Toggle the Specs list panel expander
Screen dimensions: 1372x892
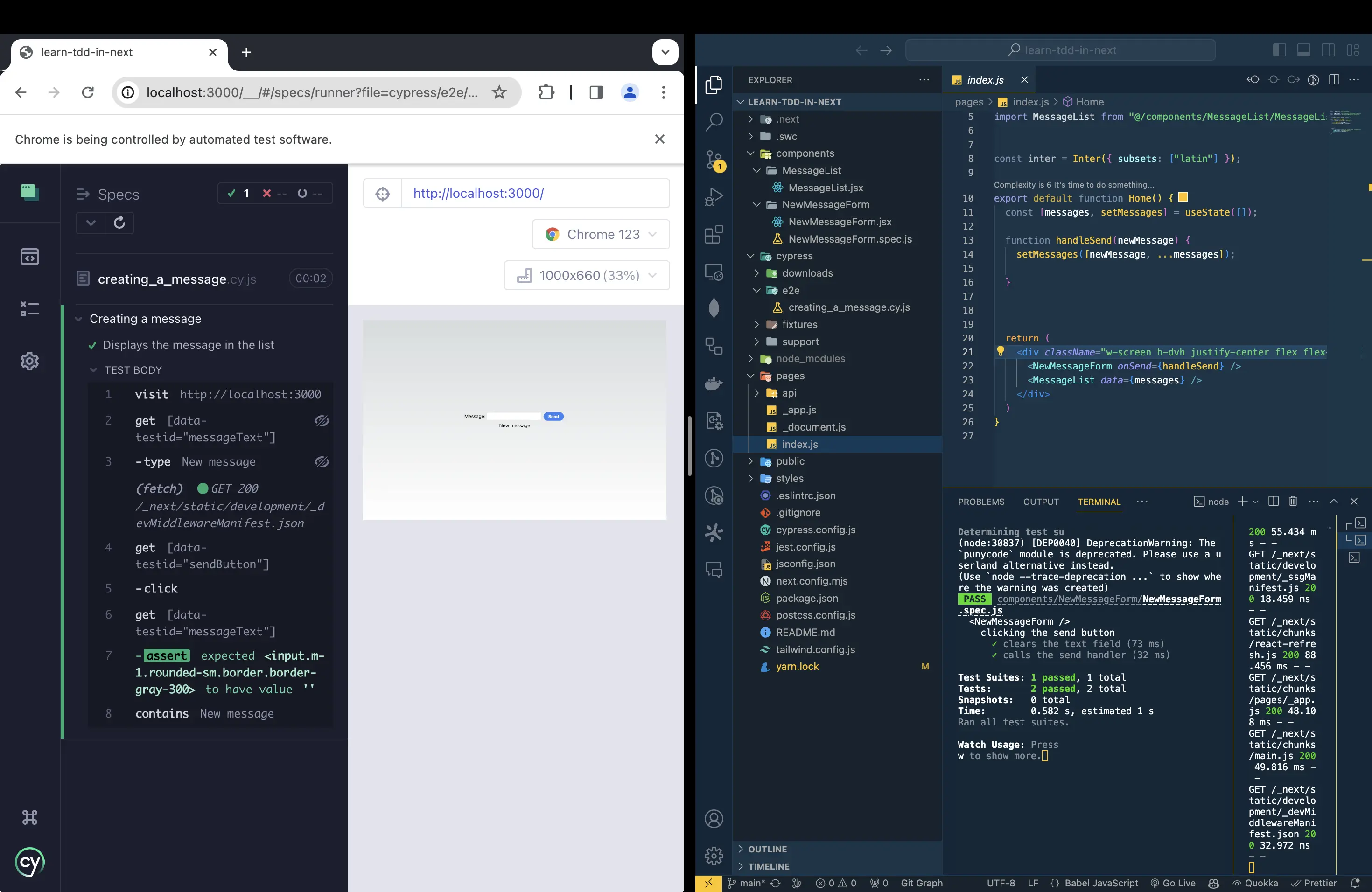point(83,195)
